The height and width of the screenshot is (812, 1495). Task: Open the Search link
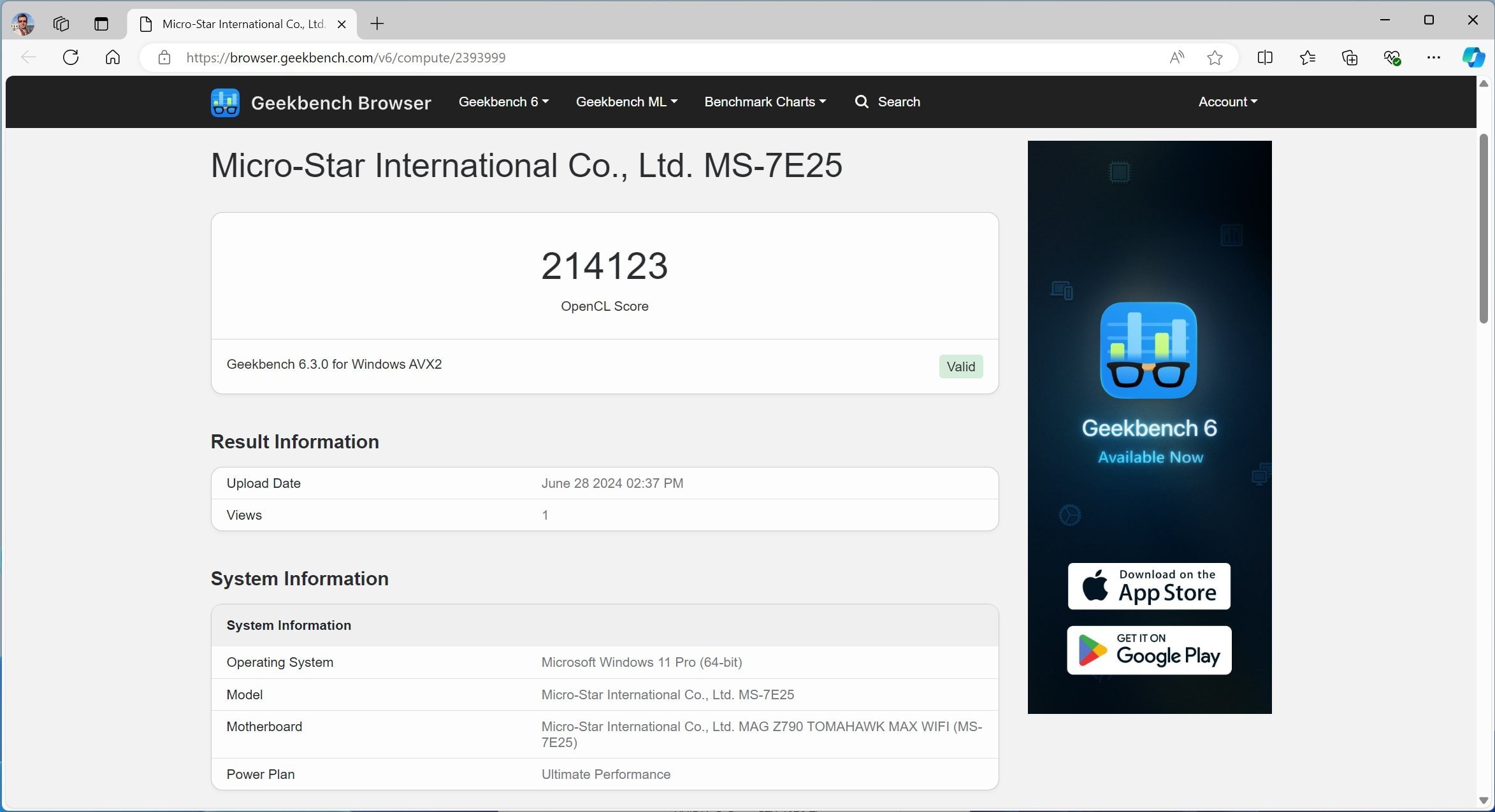[888, 102]
